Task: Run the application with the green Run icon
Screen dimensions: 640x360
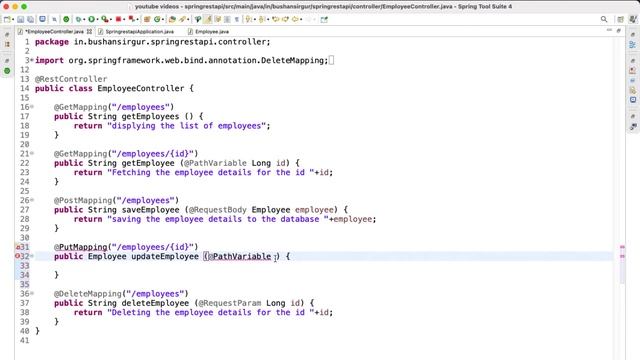Action: pos(91,19)
